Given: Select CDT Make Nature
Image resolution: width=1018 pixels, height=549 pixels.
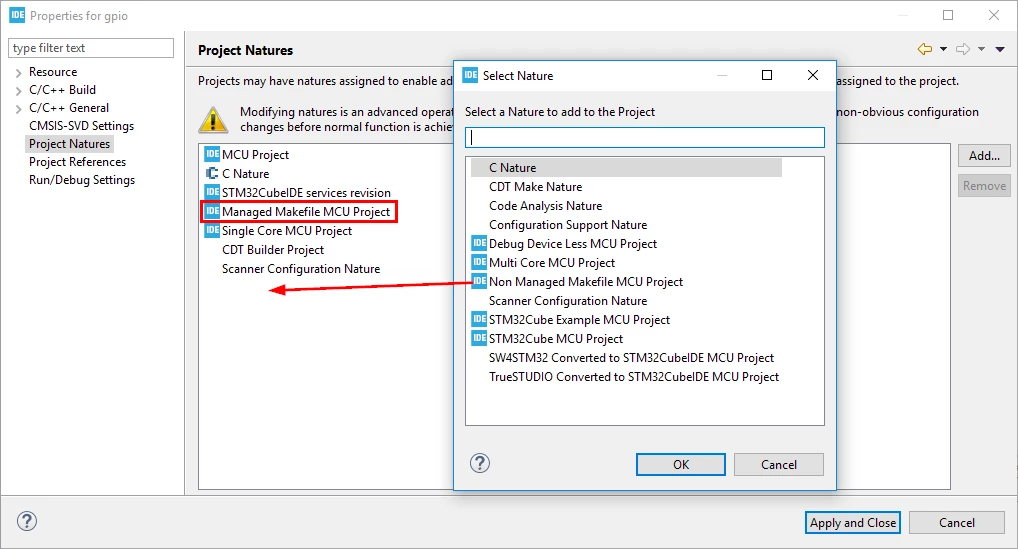Looking at the screenshot, I should [535, 187].
